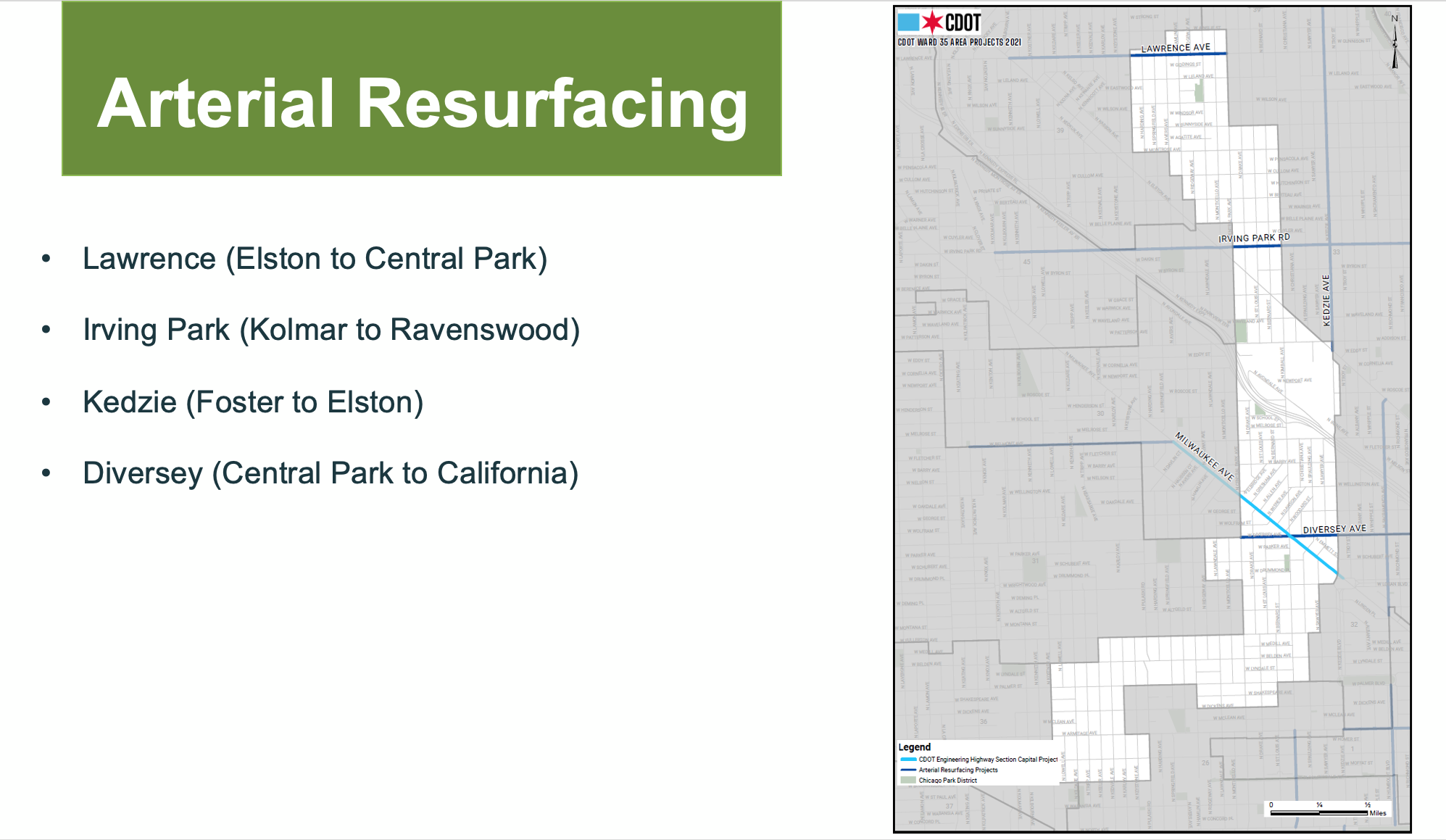Click the red Chicago star CDOT logo
Image resolution: width=1446 pixels, height=840 pixels.
click(932, 22)
